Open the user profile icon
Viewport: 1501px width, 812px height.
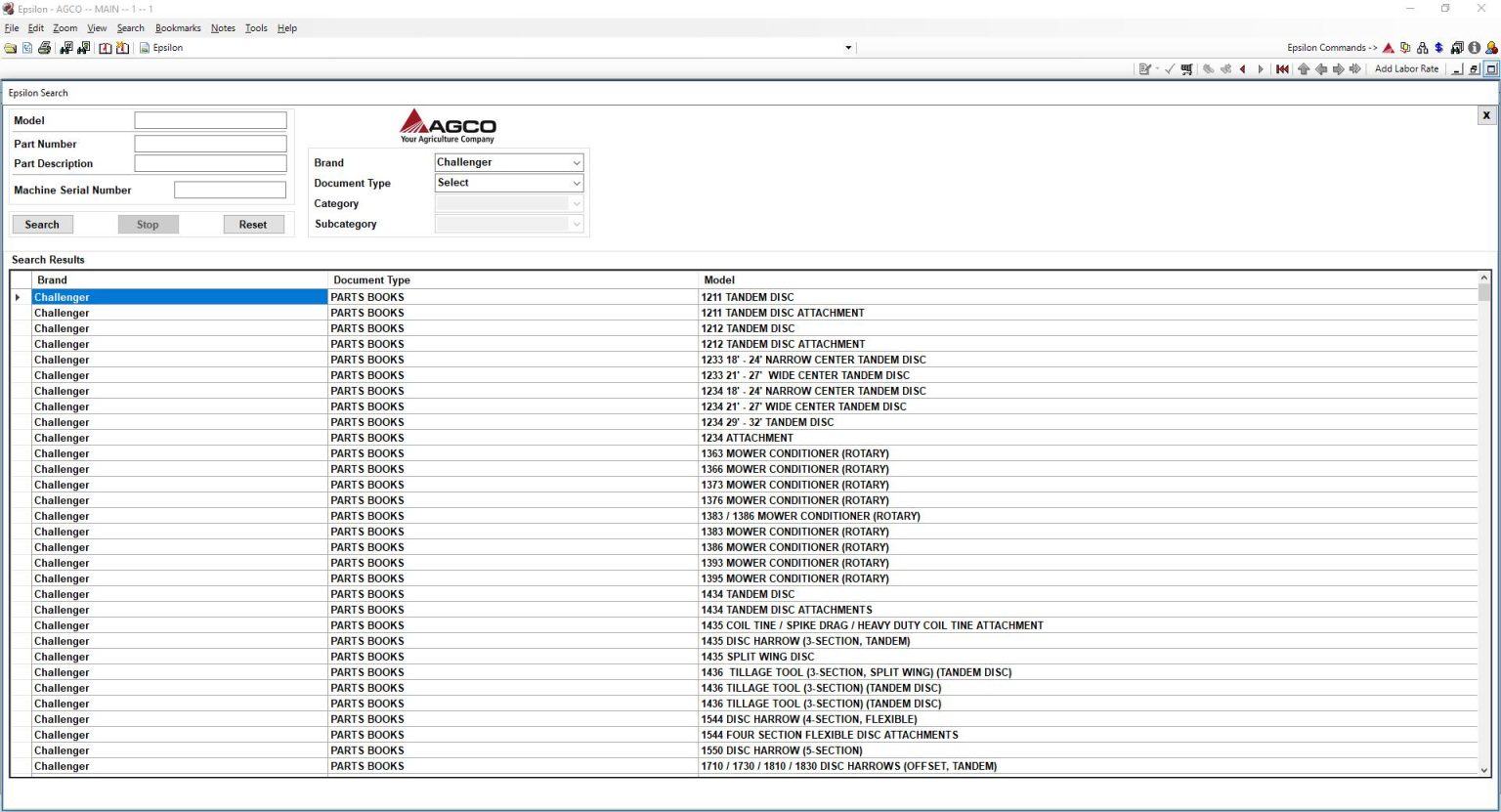(x=1489, y=47)
